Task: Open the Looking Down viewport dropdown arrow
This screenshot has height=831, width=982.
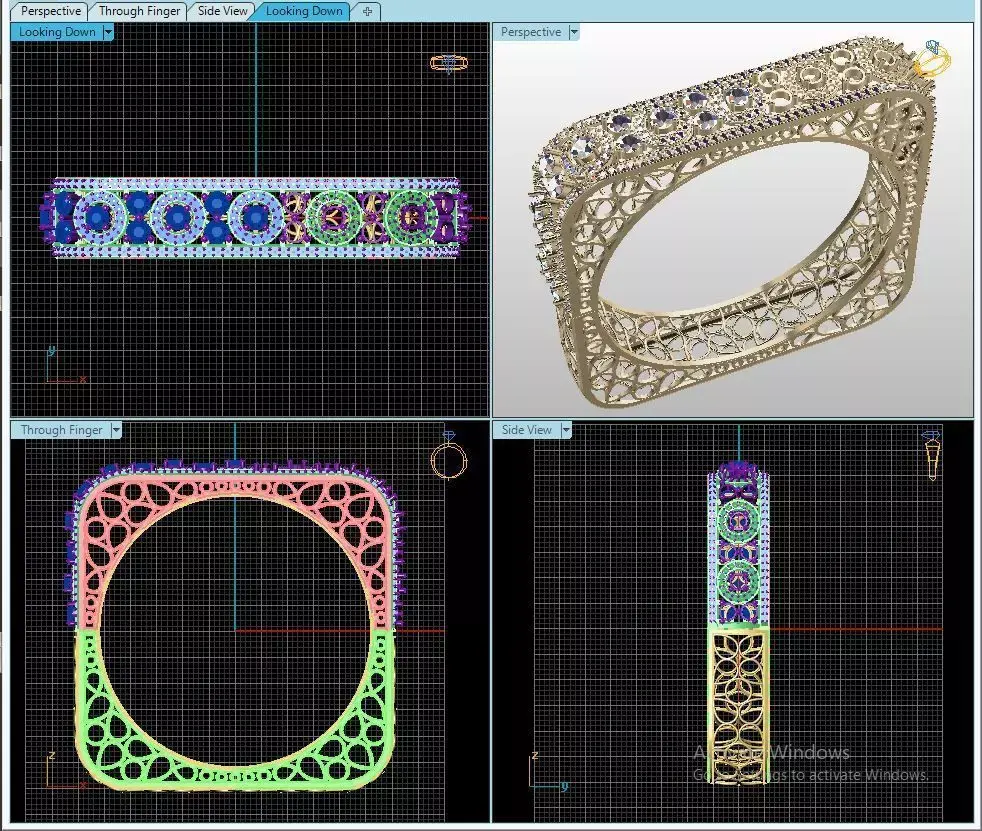Action: [x=108, y=32]
